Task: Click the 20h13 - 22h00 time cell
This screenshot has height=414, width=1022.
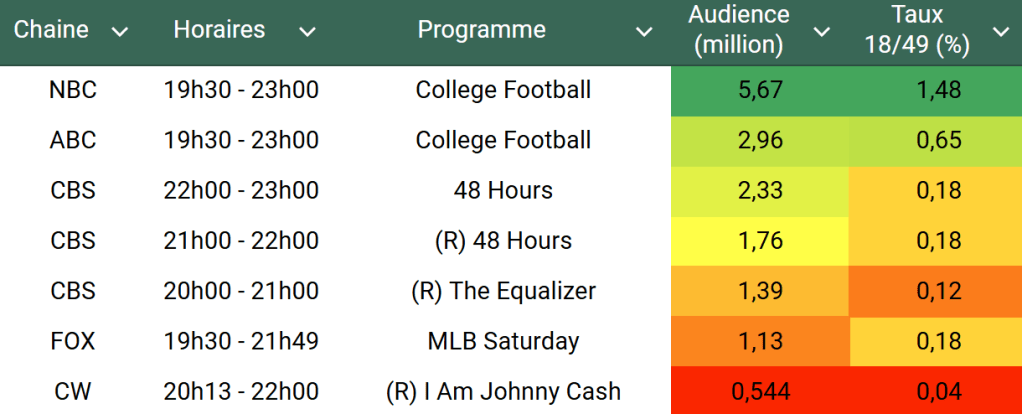Action: click(x=241, y=391)
